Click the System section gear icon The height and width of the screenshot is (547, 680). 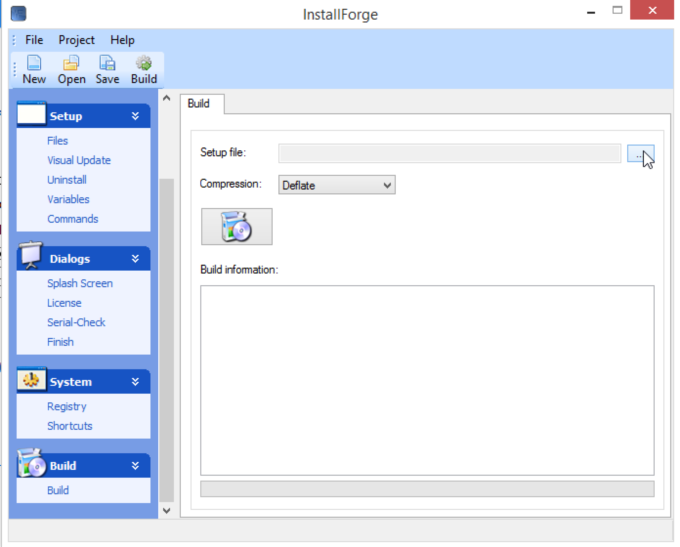pyautogui.click(x=31, y=380)
